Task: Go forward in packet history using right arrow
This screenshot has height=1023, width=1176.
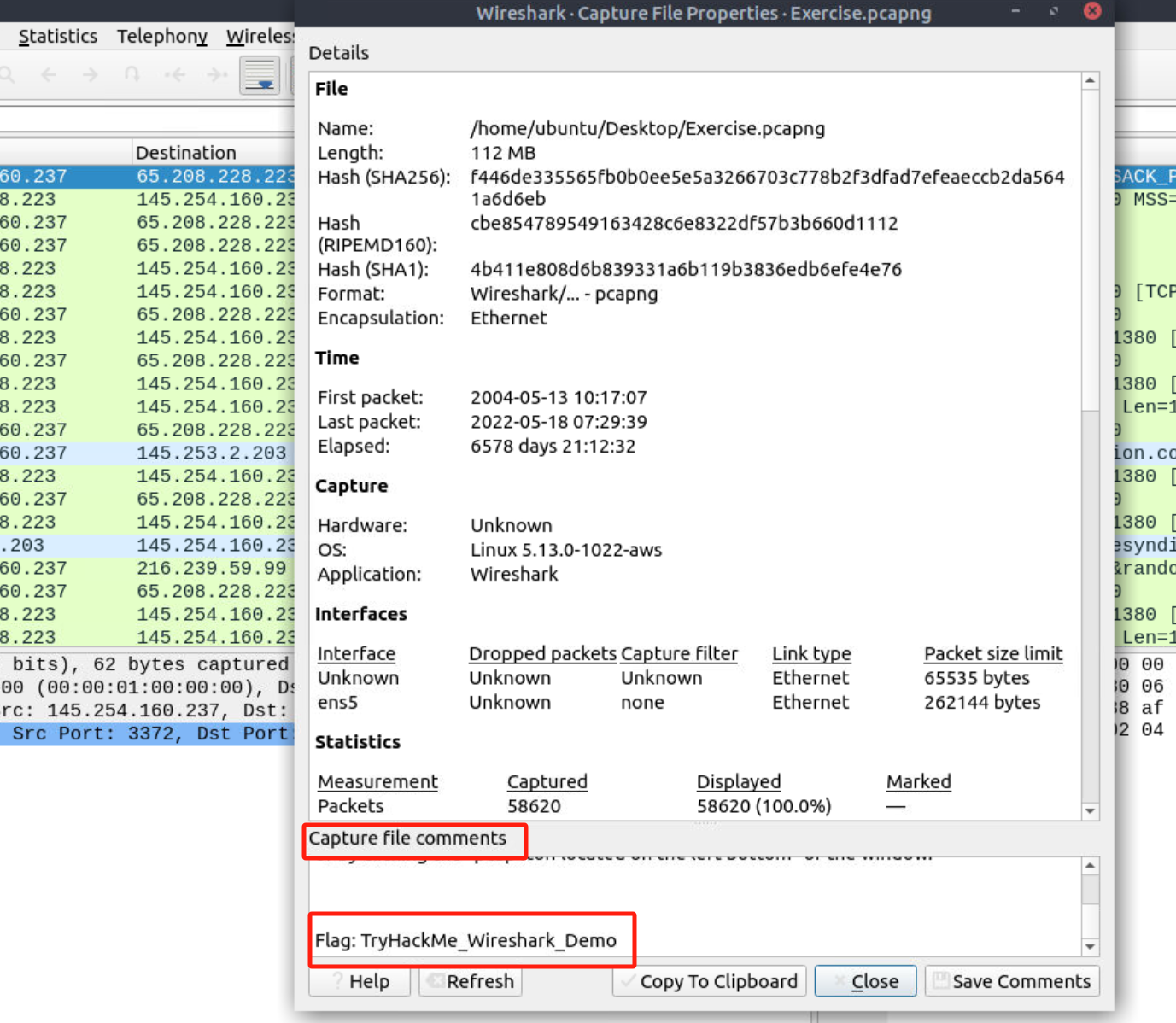Action: coord(90,75)
